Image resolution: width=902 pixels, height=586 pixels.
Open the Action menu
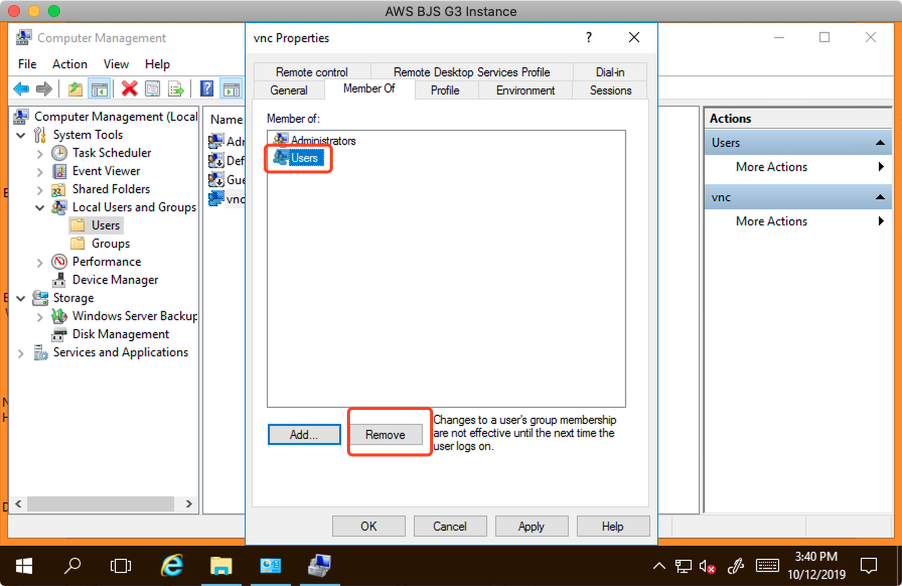point(70,64)
